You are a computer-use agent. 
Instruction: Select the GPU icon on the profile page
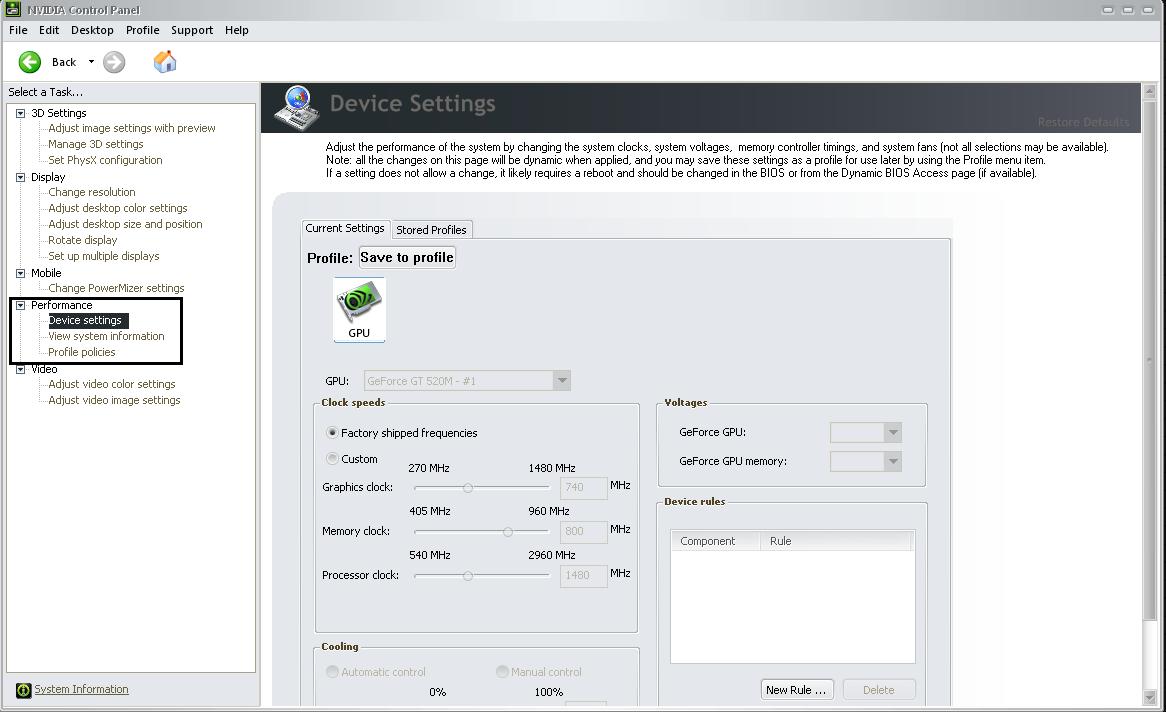click(x=358, y=305)
